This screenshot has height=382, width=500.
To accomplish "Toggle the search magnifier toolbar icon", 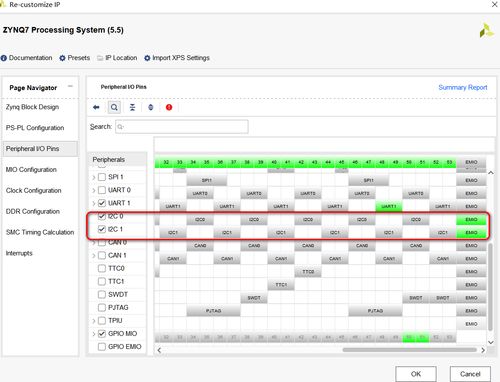I will 114,107.
